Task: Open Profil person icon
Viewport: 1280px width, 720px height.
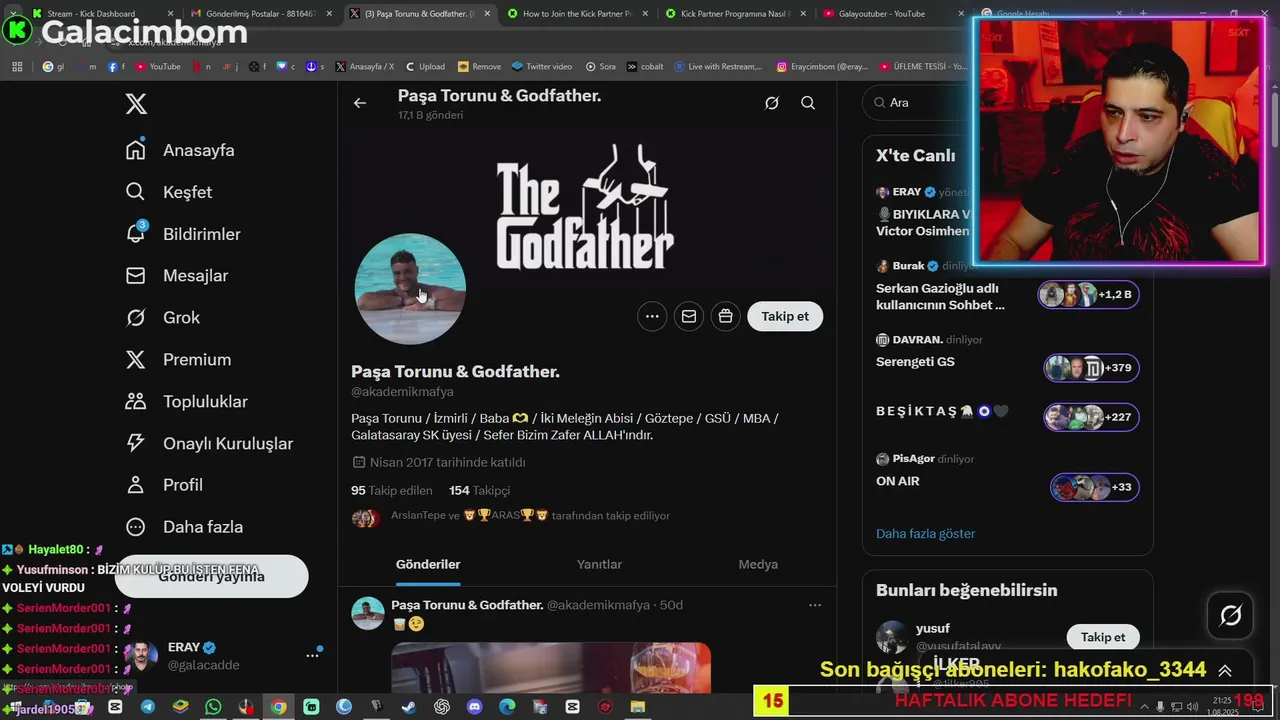Action: pos(136,485)
